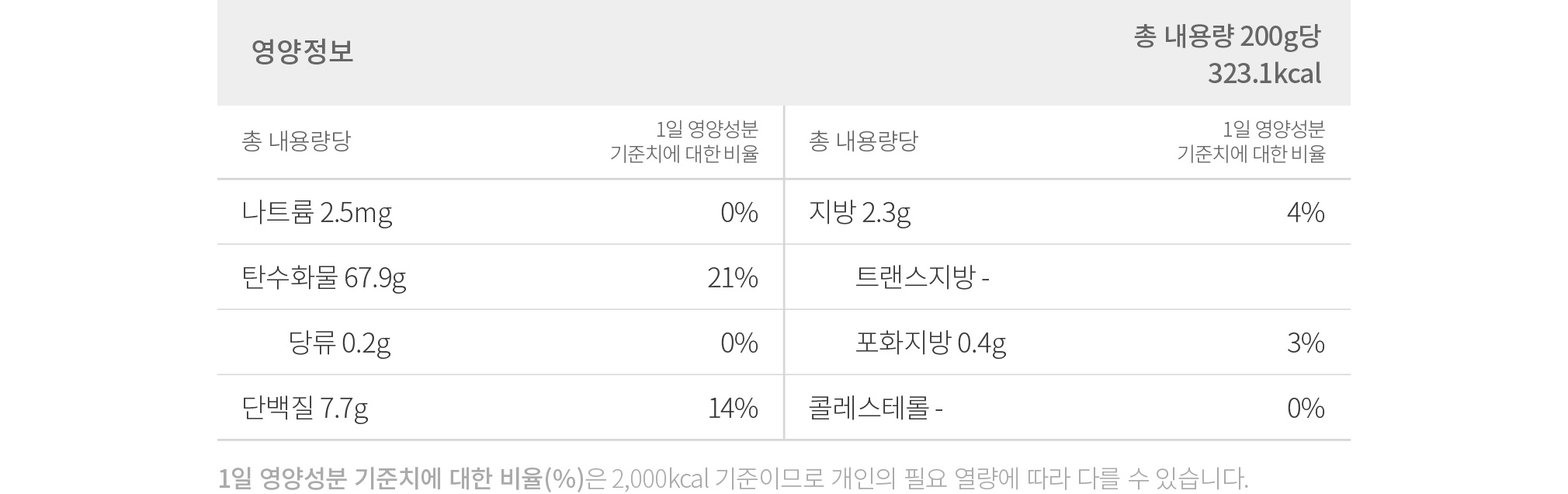Select the 총 내용량 200g당 text
The width and height of the screenshot is (1568, 494).
[x=1226, y=37]
